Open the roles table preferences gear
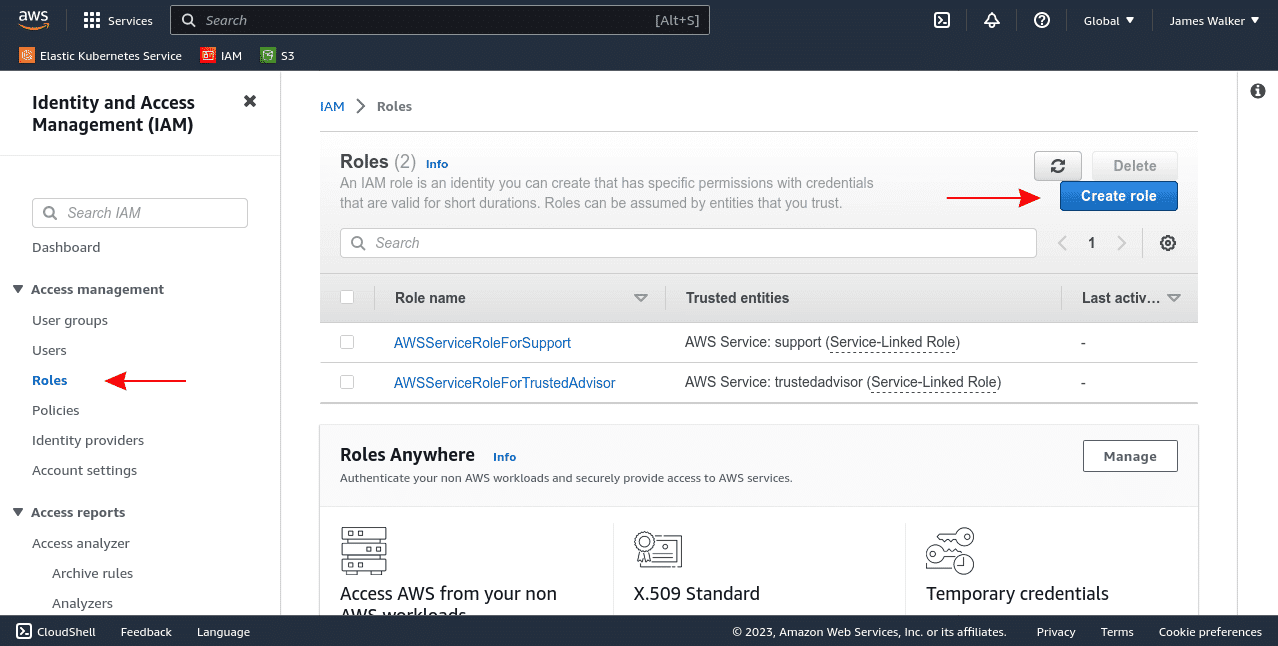The height and width of the screenshot is (646, 1278). [x=1167, y=242]
